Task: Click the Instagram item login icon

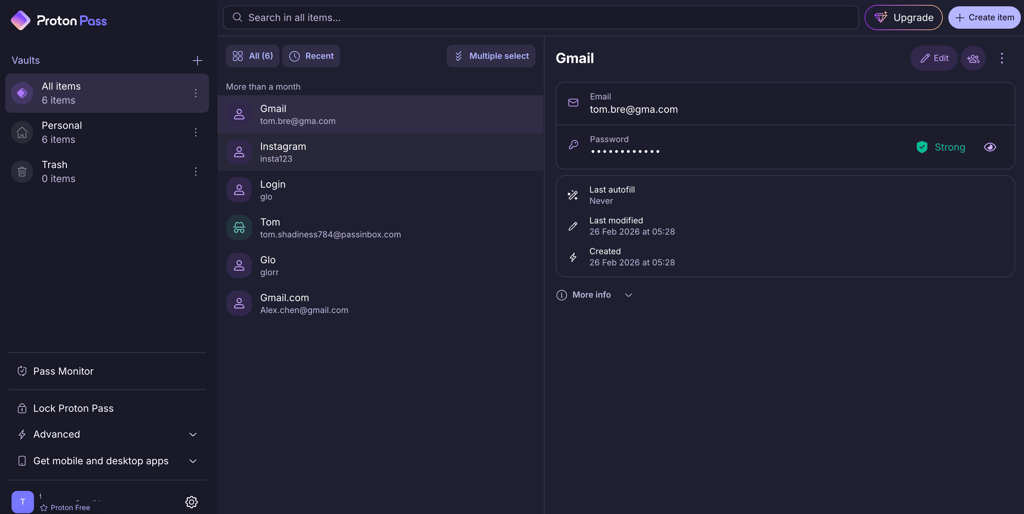Action: 239,152
